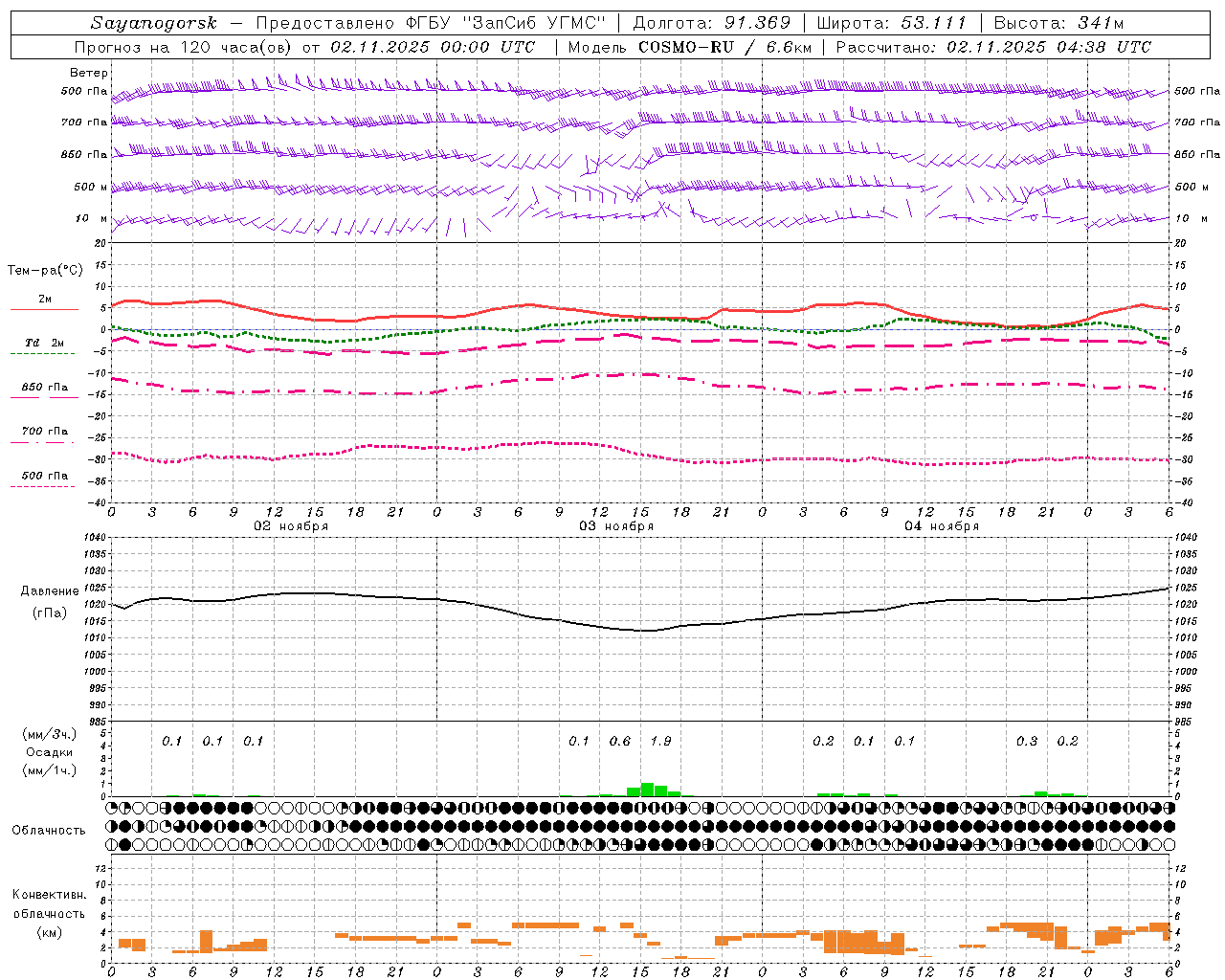Click the '(мм/3ч.)' precipitation unit label

click(50, 735)
